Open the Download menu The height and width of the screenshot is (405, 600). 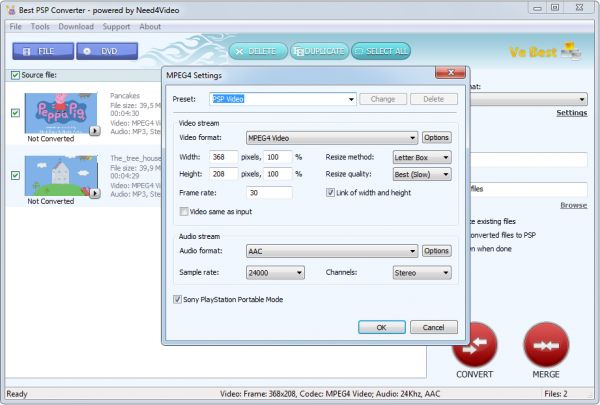click(76, 26)
